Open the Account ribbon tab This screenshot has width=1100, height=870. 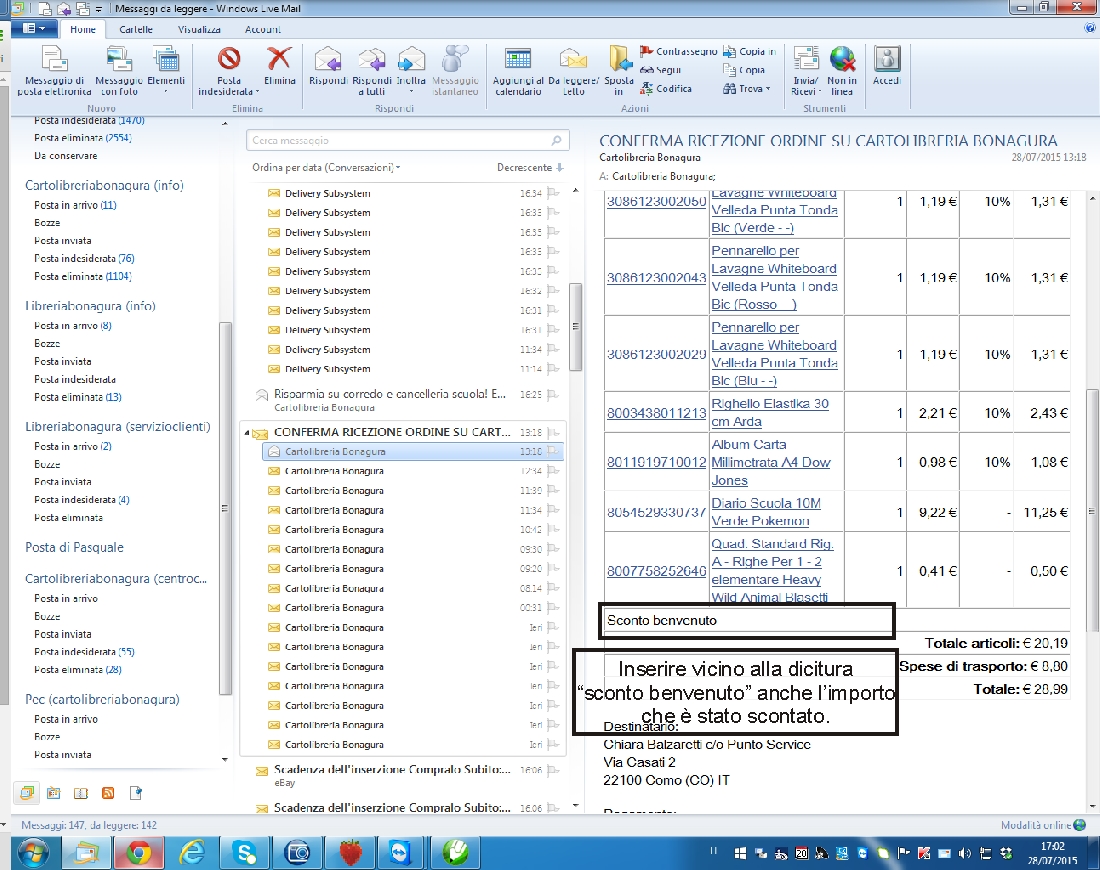click(262, 29)
